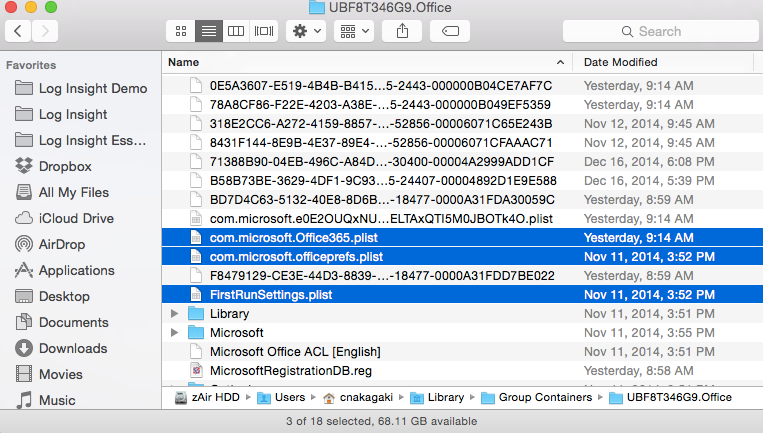The width and height of the screenshot is (763, 433).
Task: Click status text 3 of 18 selected
Action: (x=329, y=421)
